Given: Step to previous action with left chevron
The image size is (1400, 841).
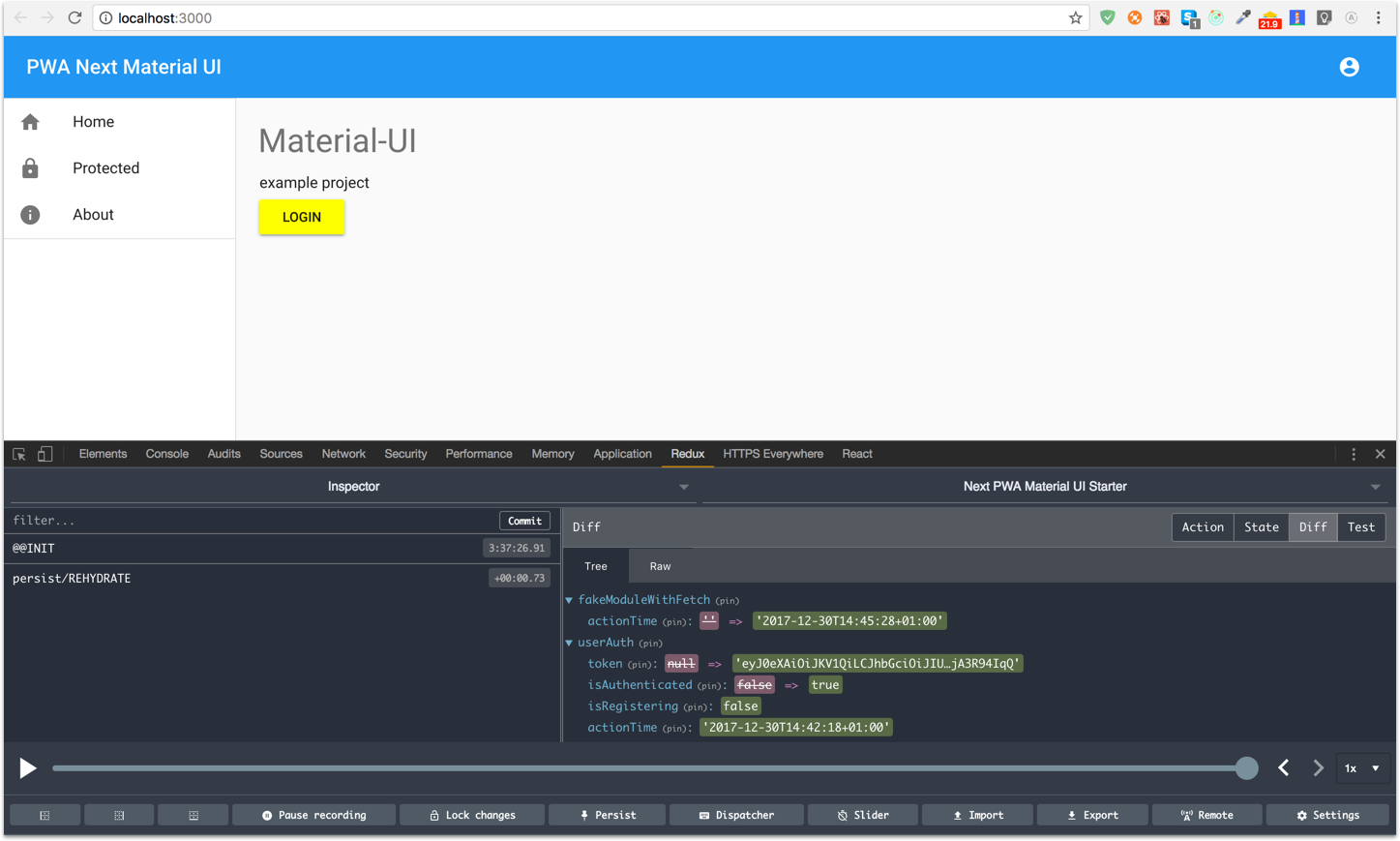Looking at the screenshot, I should click(x=1284, y=768).
